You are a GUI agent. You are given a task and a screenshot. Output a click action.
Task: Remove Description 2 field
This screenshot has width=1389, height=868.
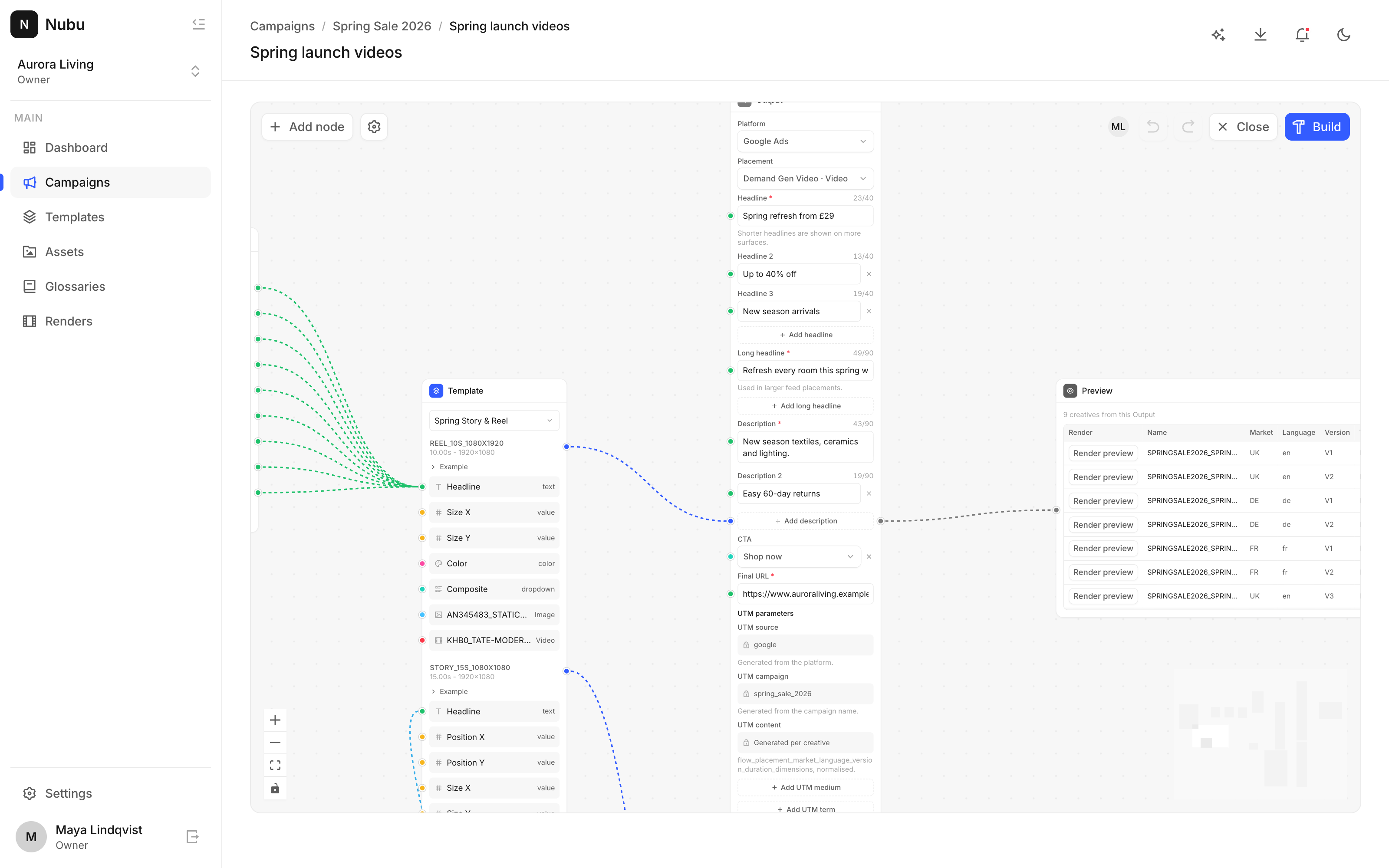(869, 494)
